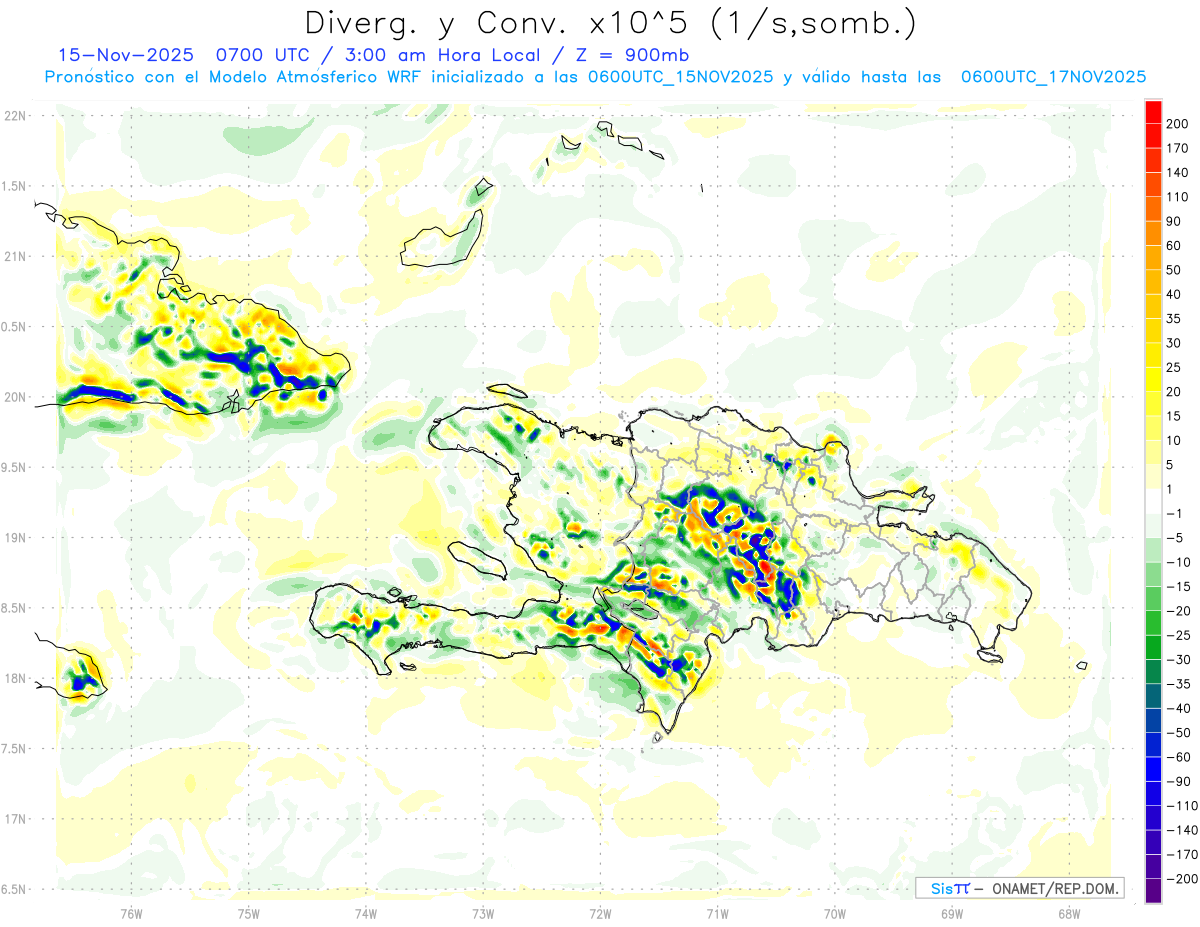
Task: Click the '21N' latitude axis label
Action: click(14, 257)
